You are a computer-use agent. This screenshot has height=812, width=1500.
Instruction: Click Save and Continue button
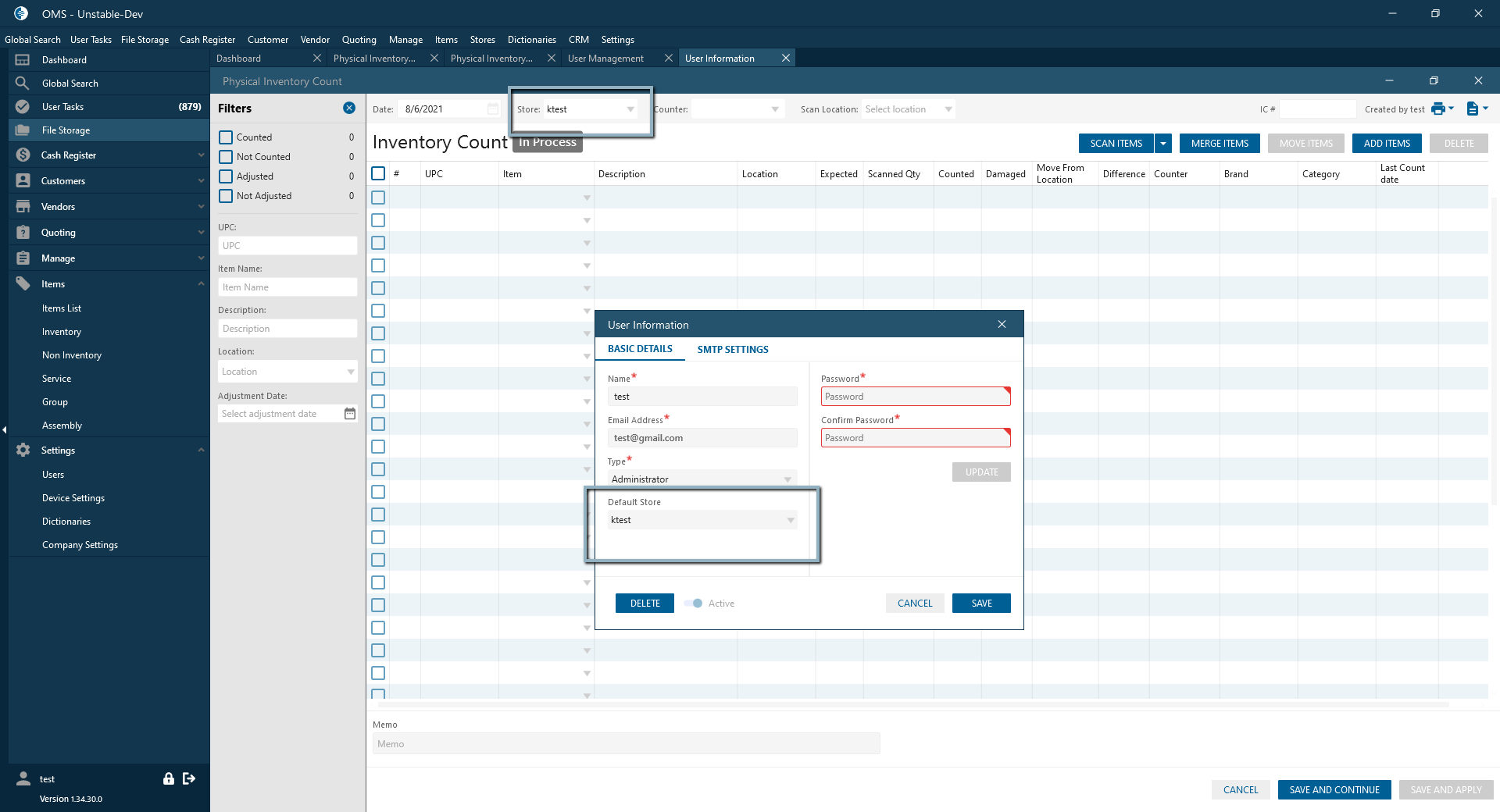click(x=1334, y=790)
